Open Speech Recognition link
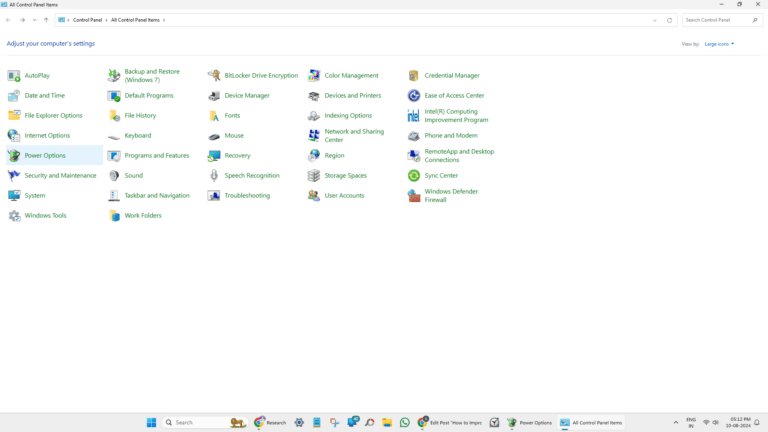Viewport: 768px width, 432px height. pos(252,175)
